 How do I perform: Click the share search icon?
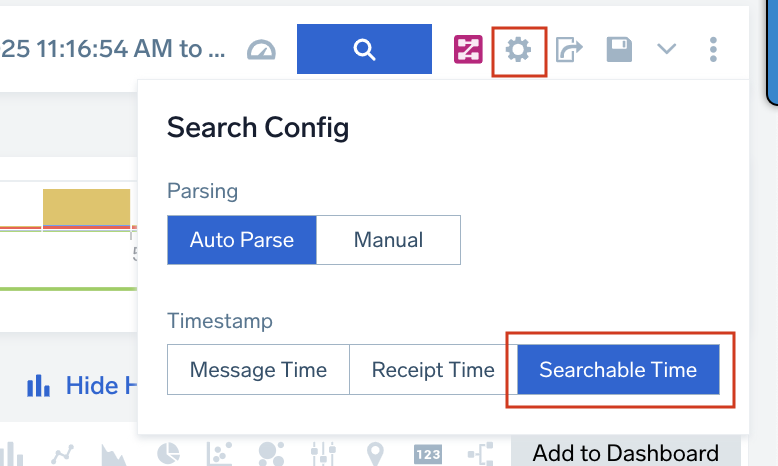pyautogui.click(x=569, y=48)
